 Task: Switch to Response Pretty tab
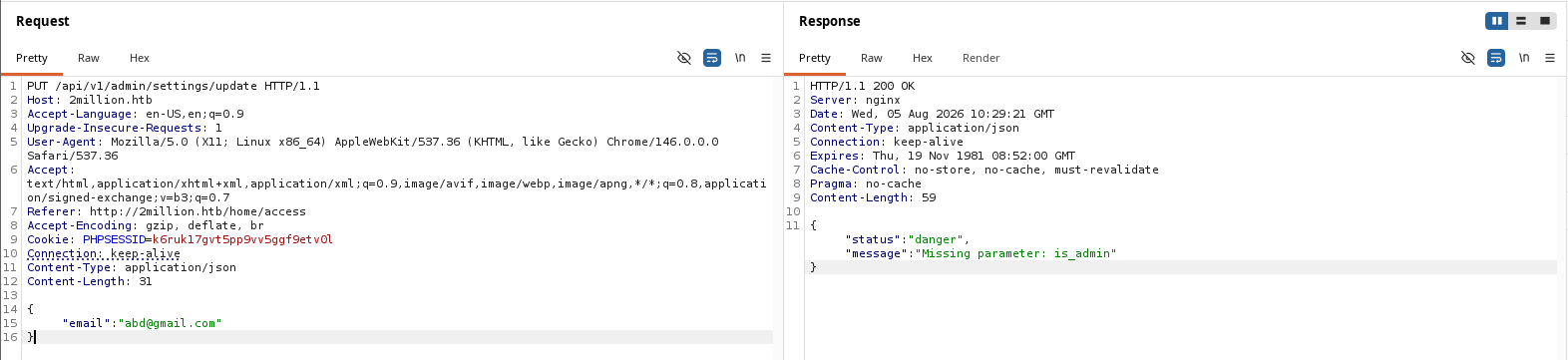[x=815, y=58]
